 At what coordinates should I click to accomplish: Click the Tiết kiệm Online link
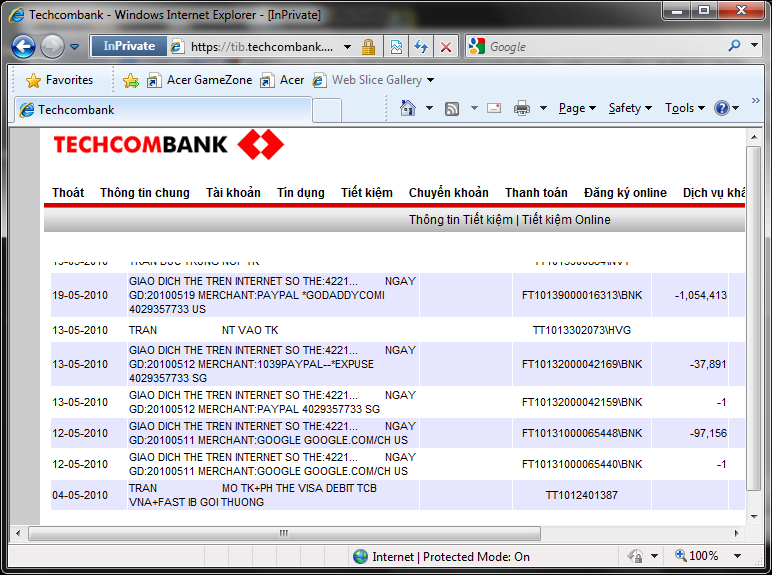[x=566, y=220]
